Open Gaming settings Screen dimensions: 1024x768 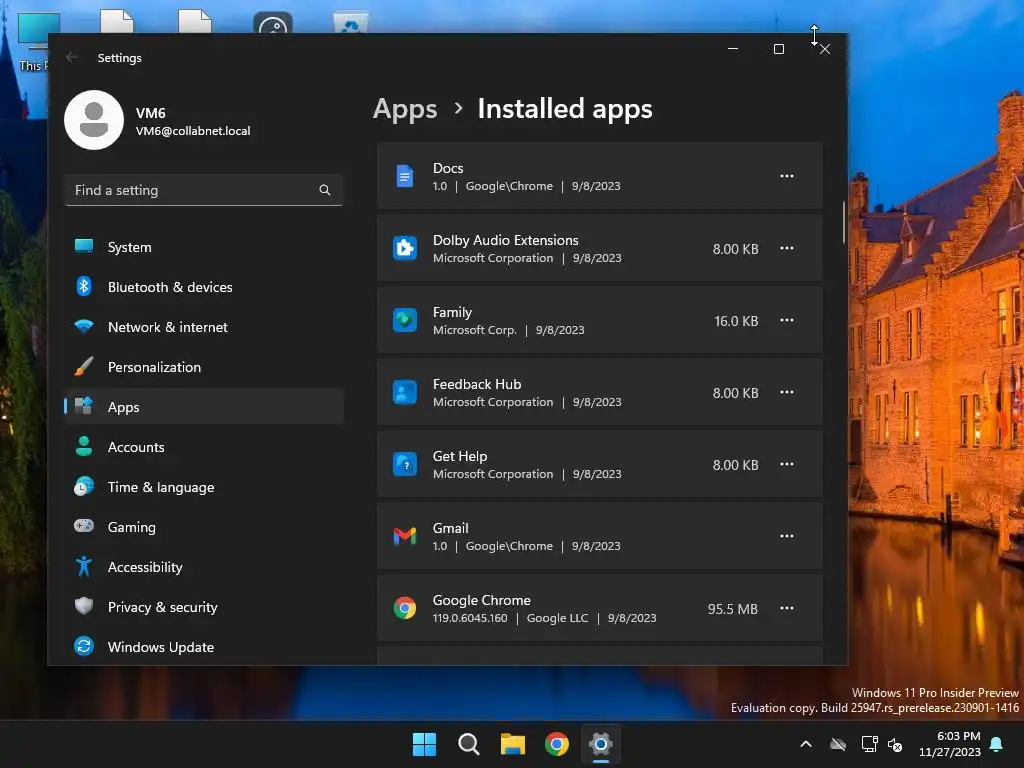(x=204, y=527)
